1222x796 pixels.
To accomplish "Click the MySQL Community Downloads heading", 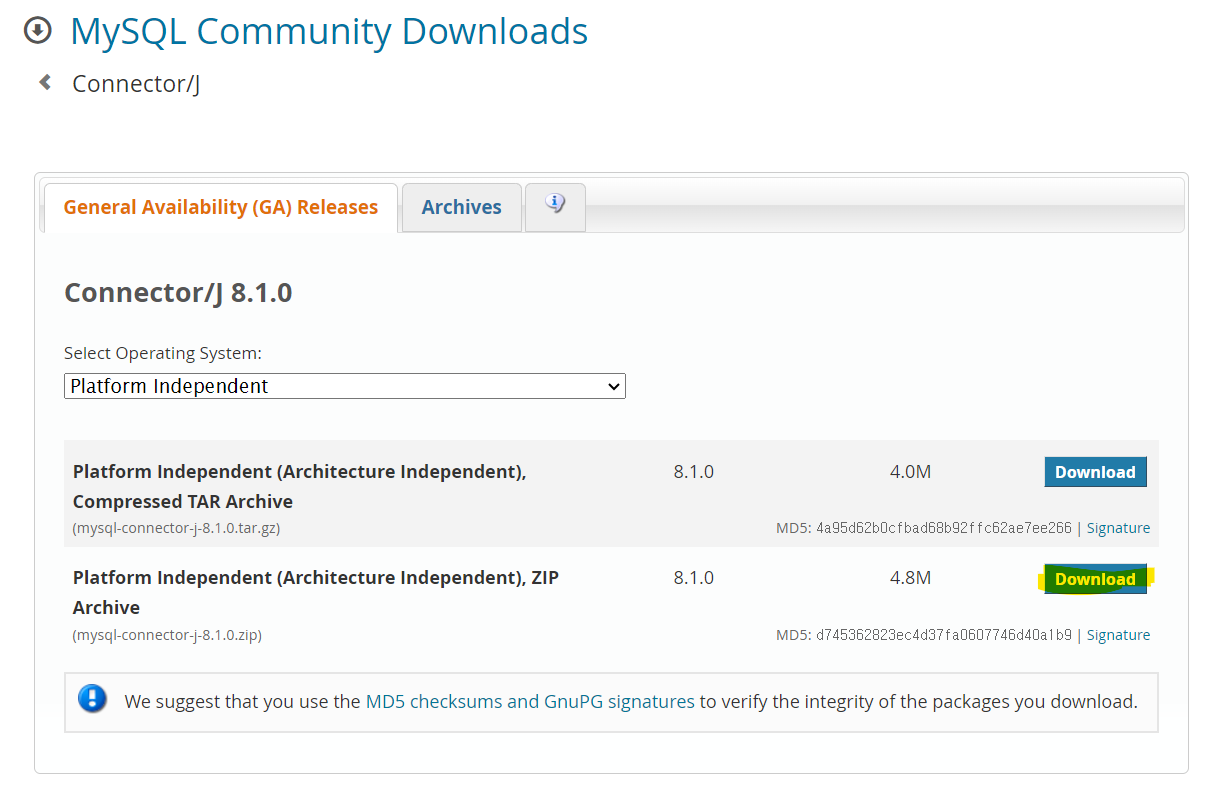I will point(329,31).
